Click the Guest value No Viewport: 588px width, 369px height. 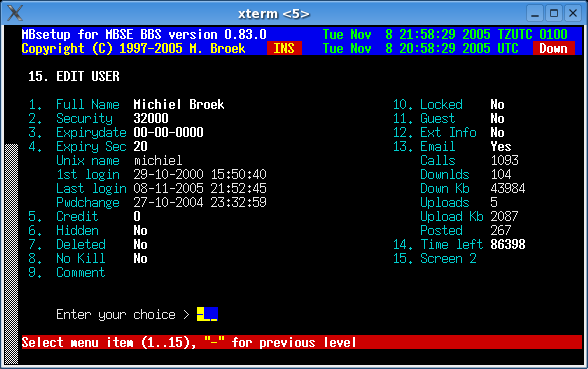click(497, 118)
